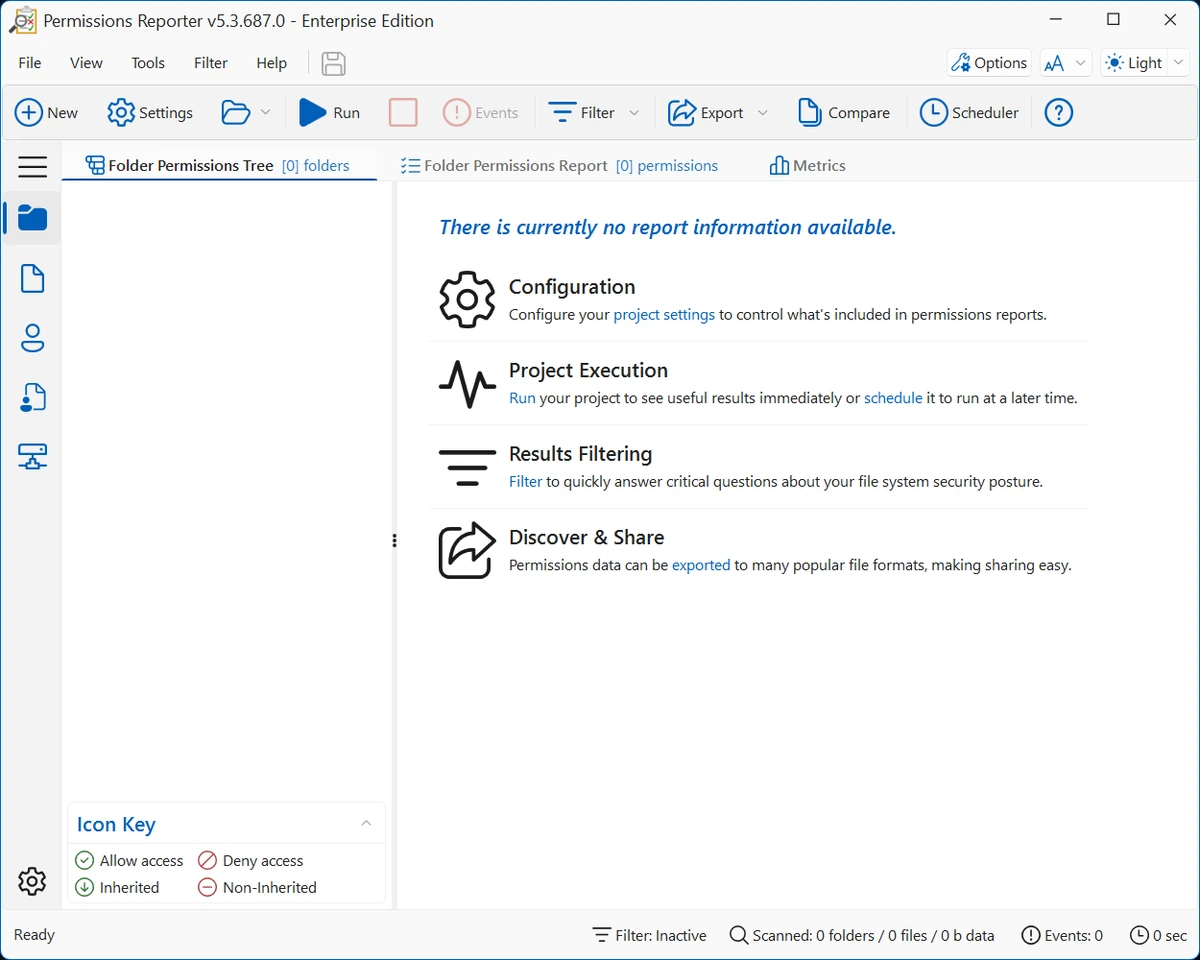1200x960 pixels.
Task: Click the Non-Inherited red minus icon
Action: click(207, 887)
